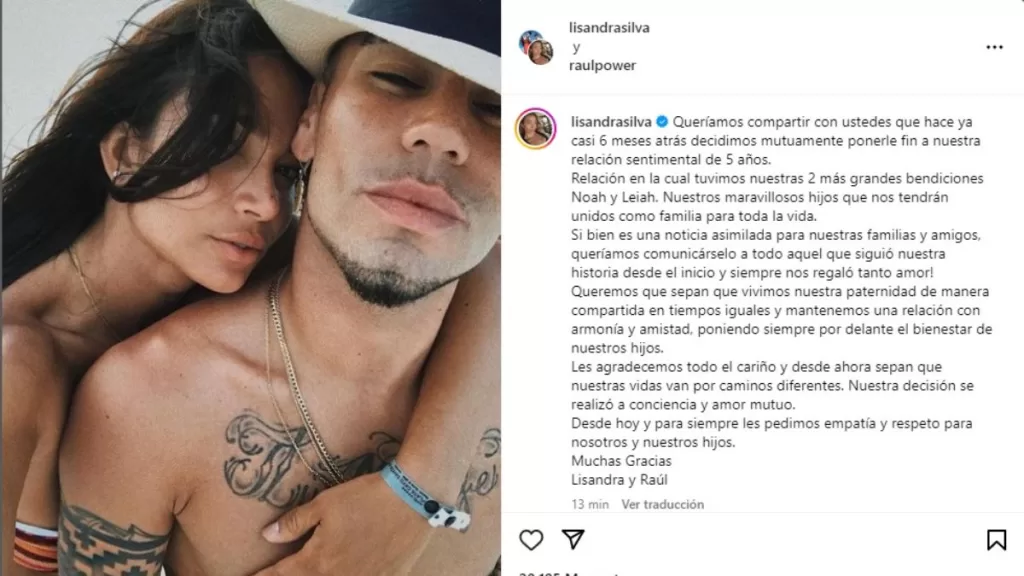This screenshot has width=1024, height=576.
Task: Click caption paragraph mentioning Noah y Leiah
Action: pos(777,197)
